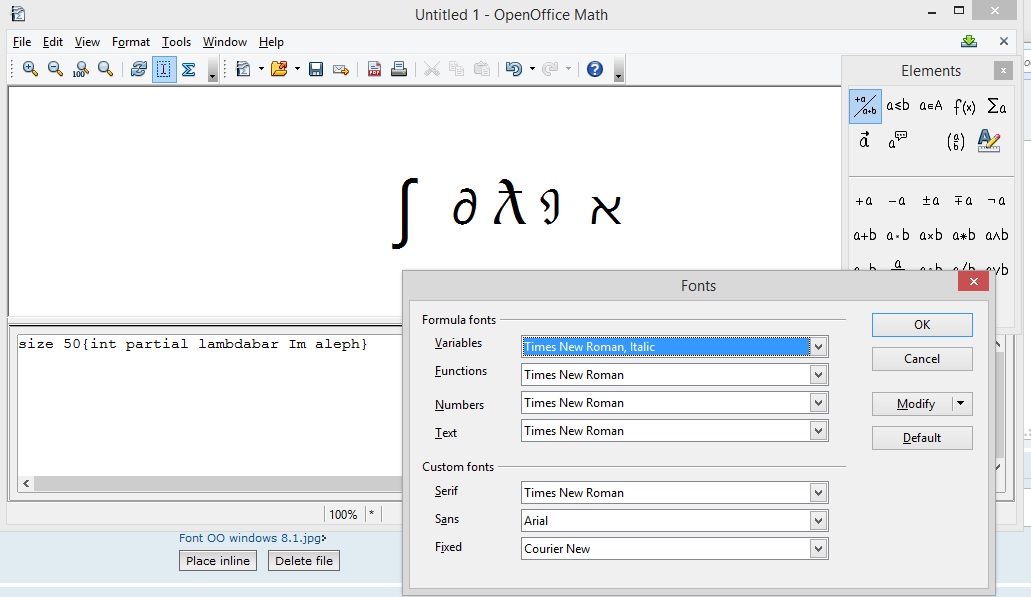Screen dimensions: 1031x597
Task: Select Functions f(x) category in Elements
Action: tap(964, 106)
